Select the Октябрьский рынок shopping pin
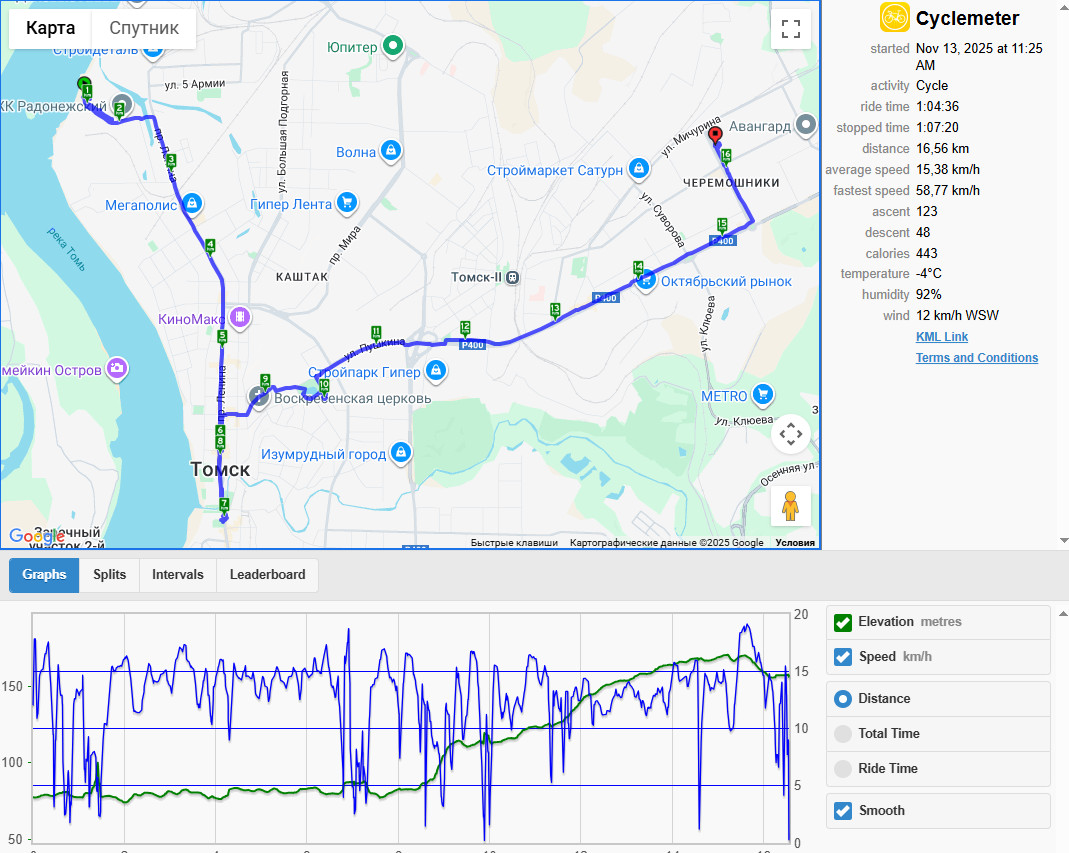 click(x=646, y=280)
